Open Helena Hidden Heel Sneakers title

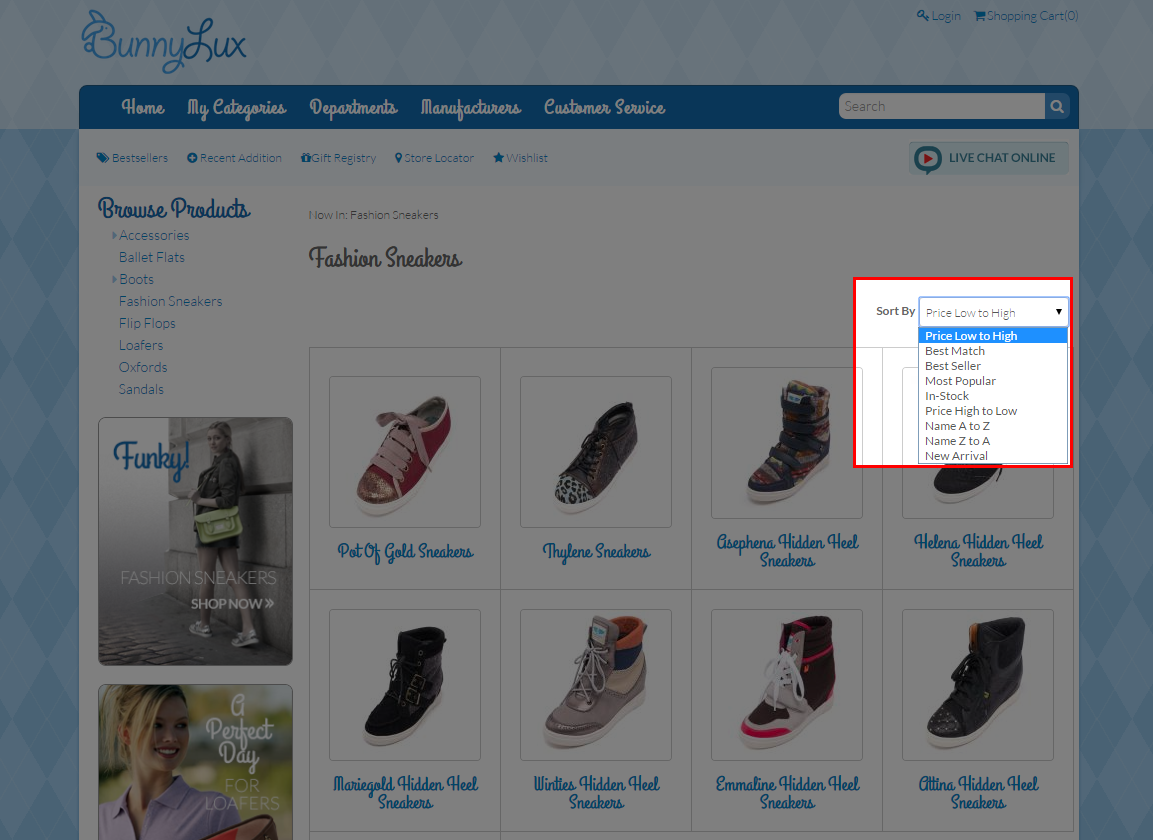[x=978, y=552]
